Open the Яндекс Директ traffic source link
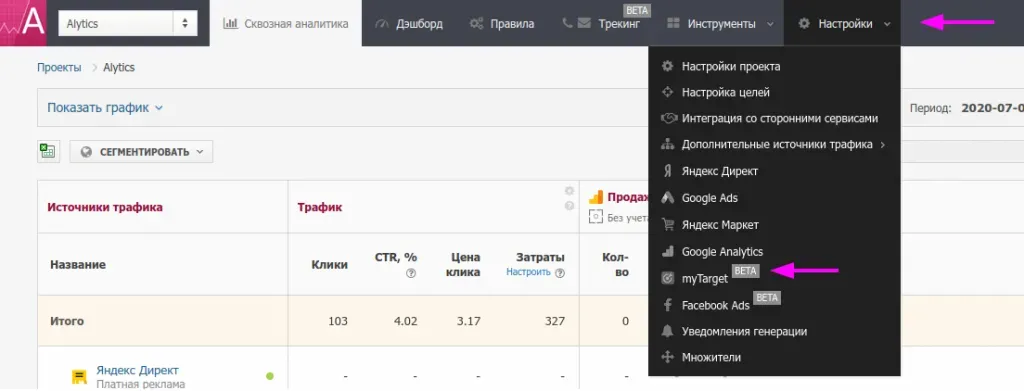1024x391 pixels. (x=137, y=370)
